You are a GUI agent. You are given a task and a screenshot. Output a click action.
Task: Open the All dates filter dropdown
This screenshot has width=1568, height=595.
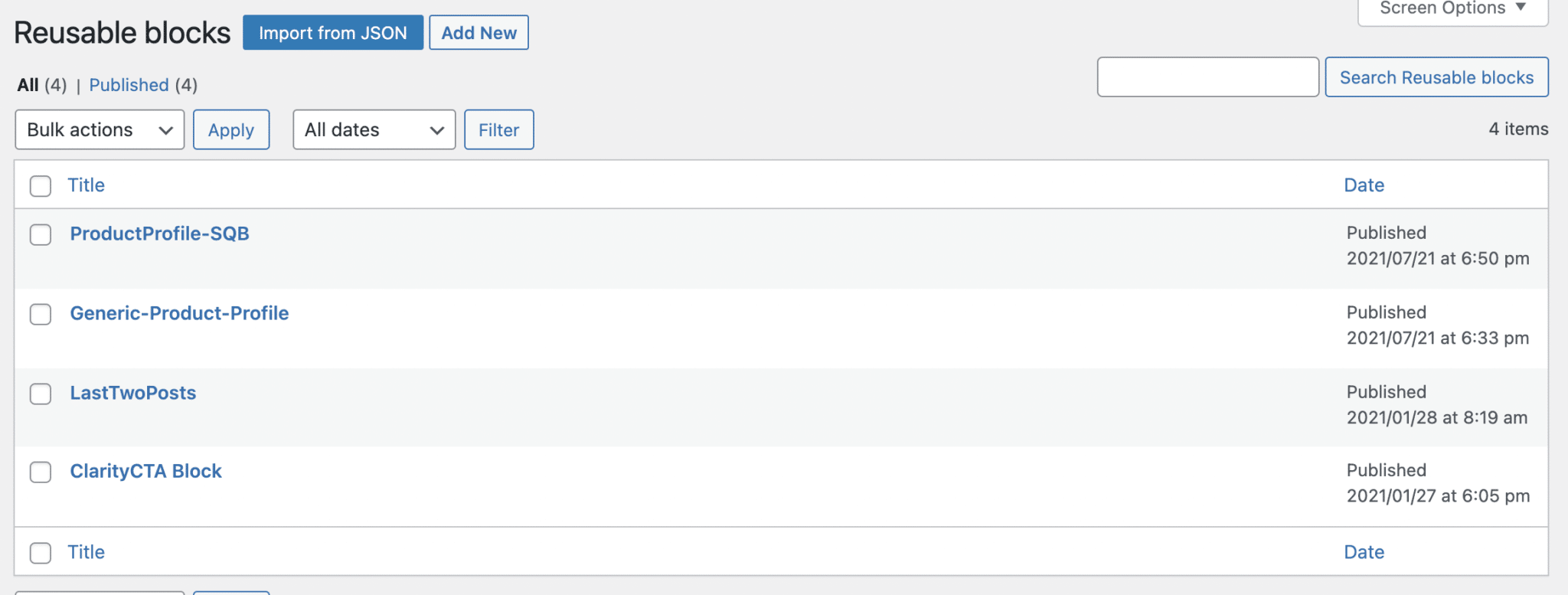(374, 129)
